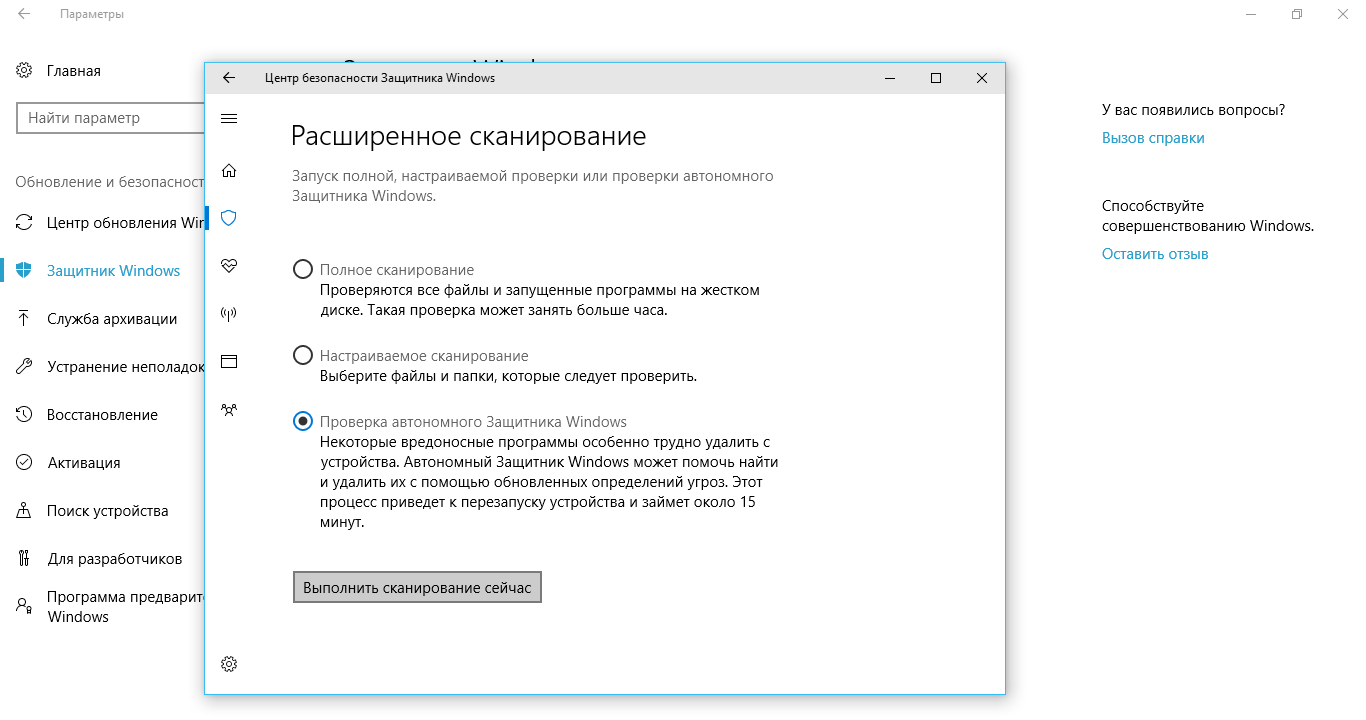Go back in the Defender Security Center window

pyautogui.click(x=229, y=78)
